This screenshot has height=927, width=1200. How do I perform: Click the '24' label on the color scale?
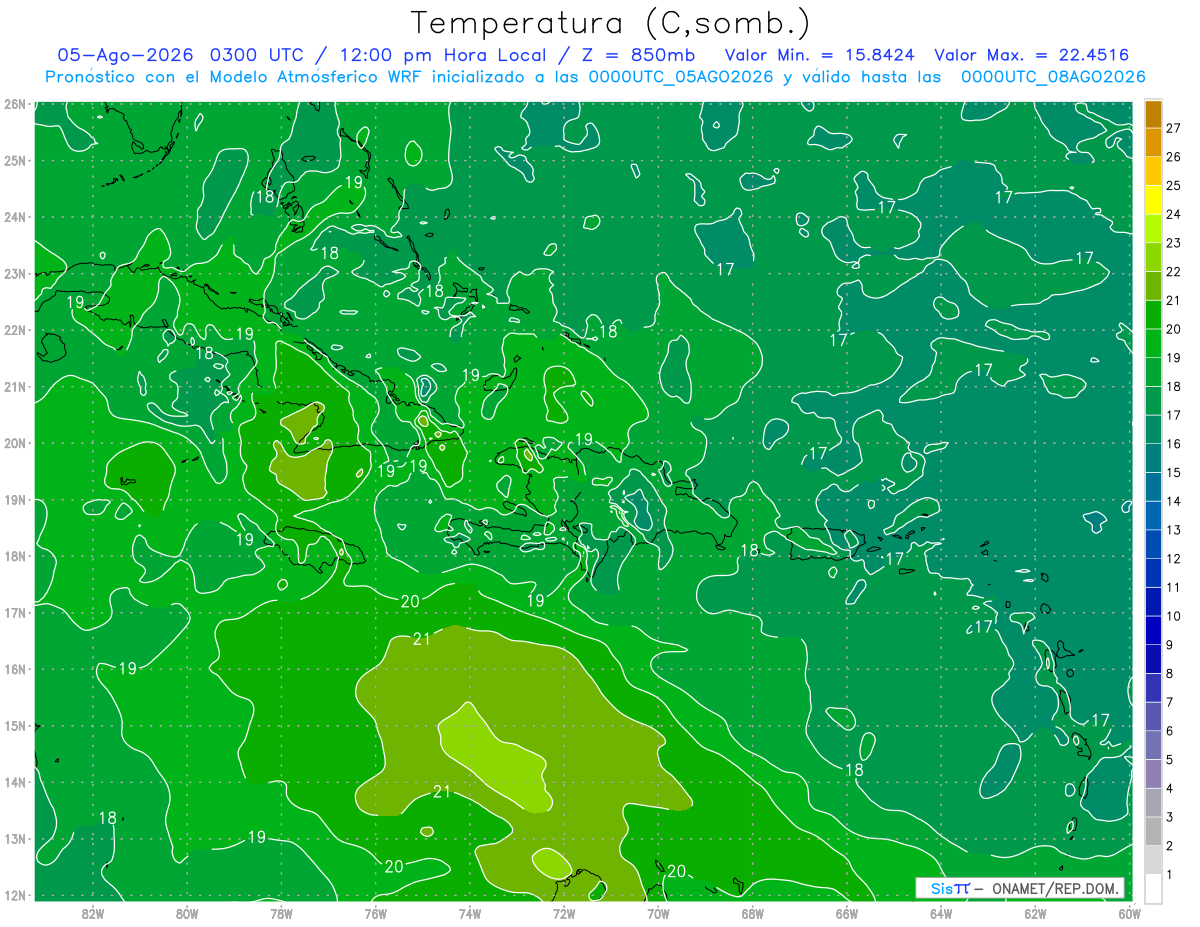tap(1174, 214)
